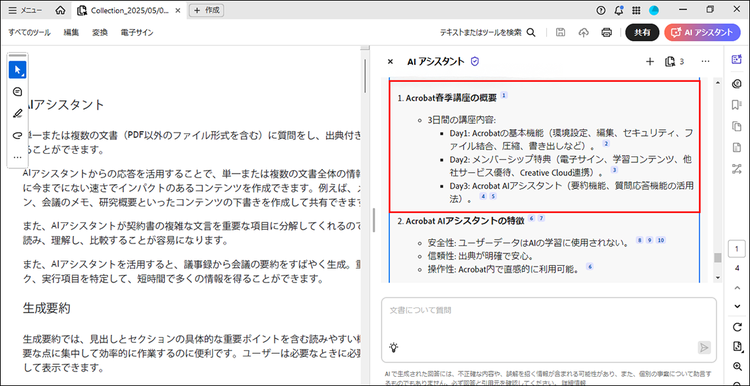Click citation 2 after the Day1 item
750x386 pixels.
click(x=606, y=143)
